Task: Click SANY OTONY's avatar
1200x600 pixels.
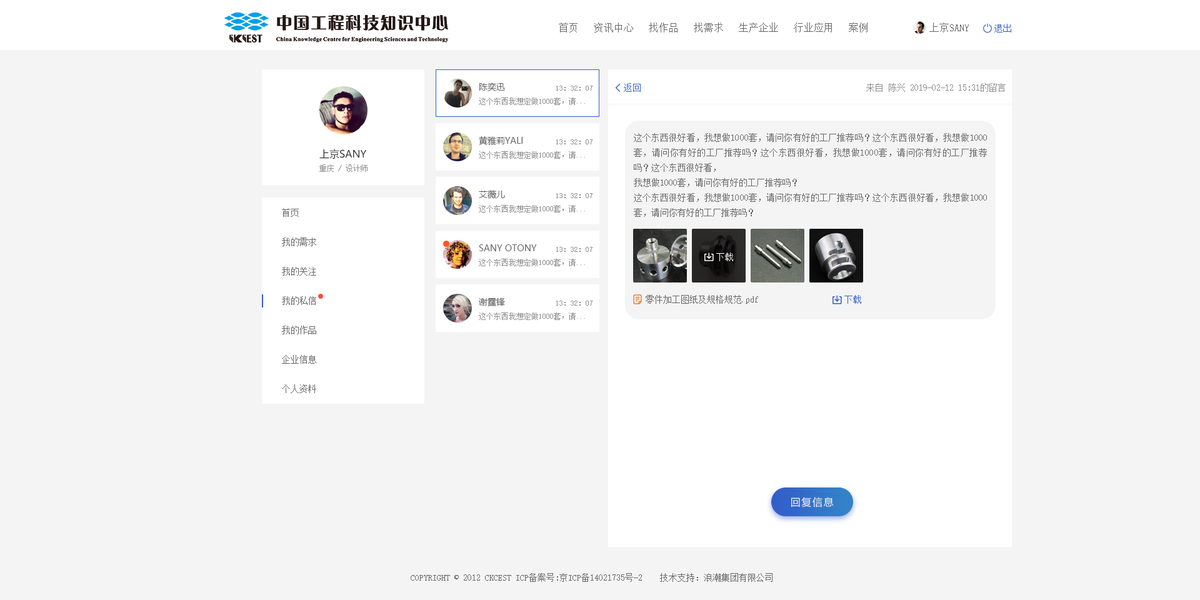Action: [x=457, y=254]
